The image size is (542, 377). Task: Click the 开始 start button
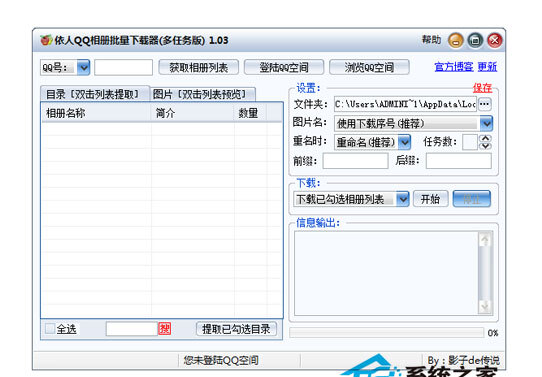click(431, 199)
